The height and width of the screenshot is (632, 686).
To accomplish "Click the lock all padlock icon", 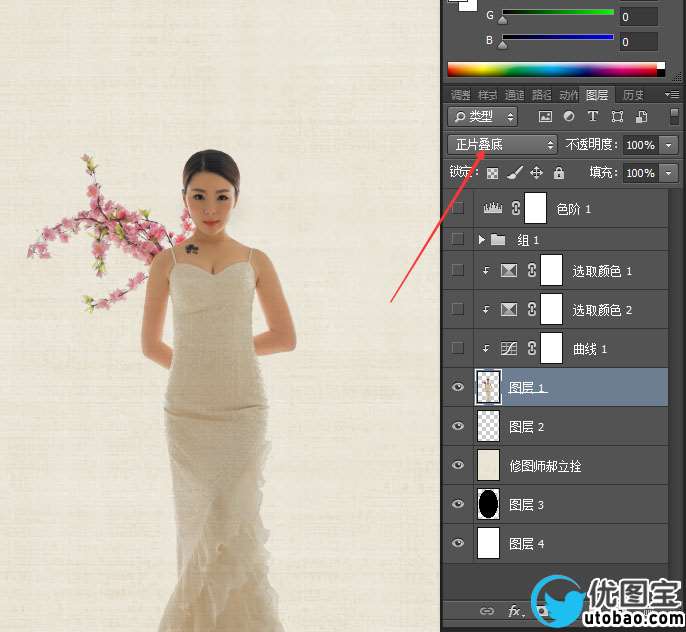I will 559,173.
